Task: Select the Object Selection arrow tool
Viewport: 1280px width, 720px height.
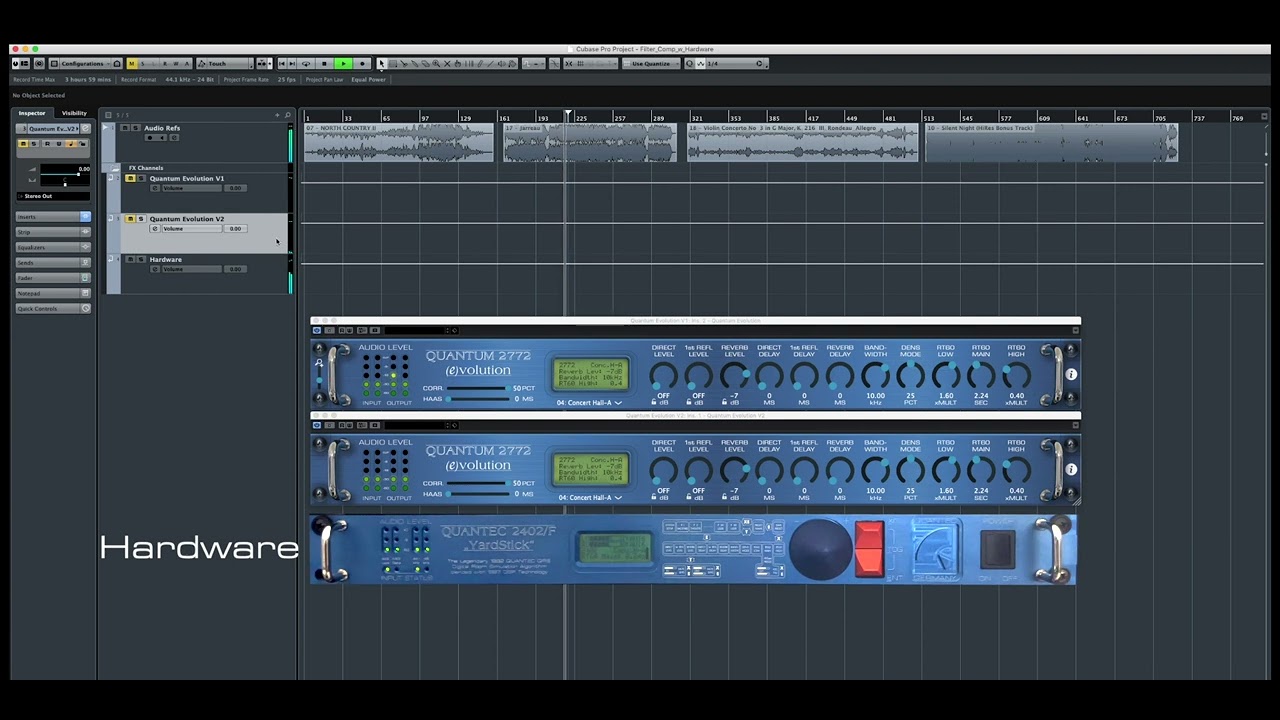Action: [381, 63]
